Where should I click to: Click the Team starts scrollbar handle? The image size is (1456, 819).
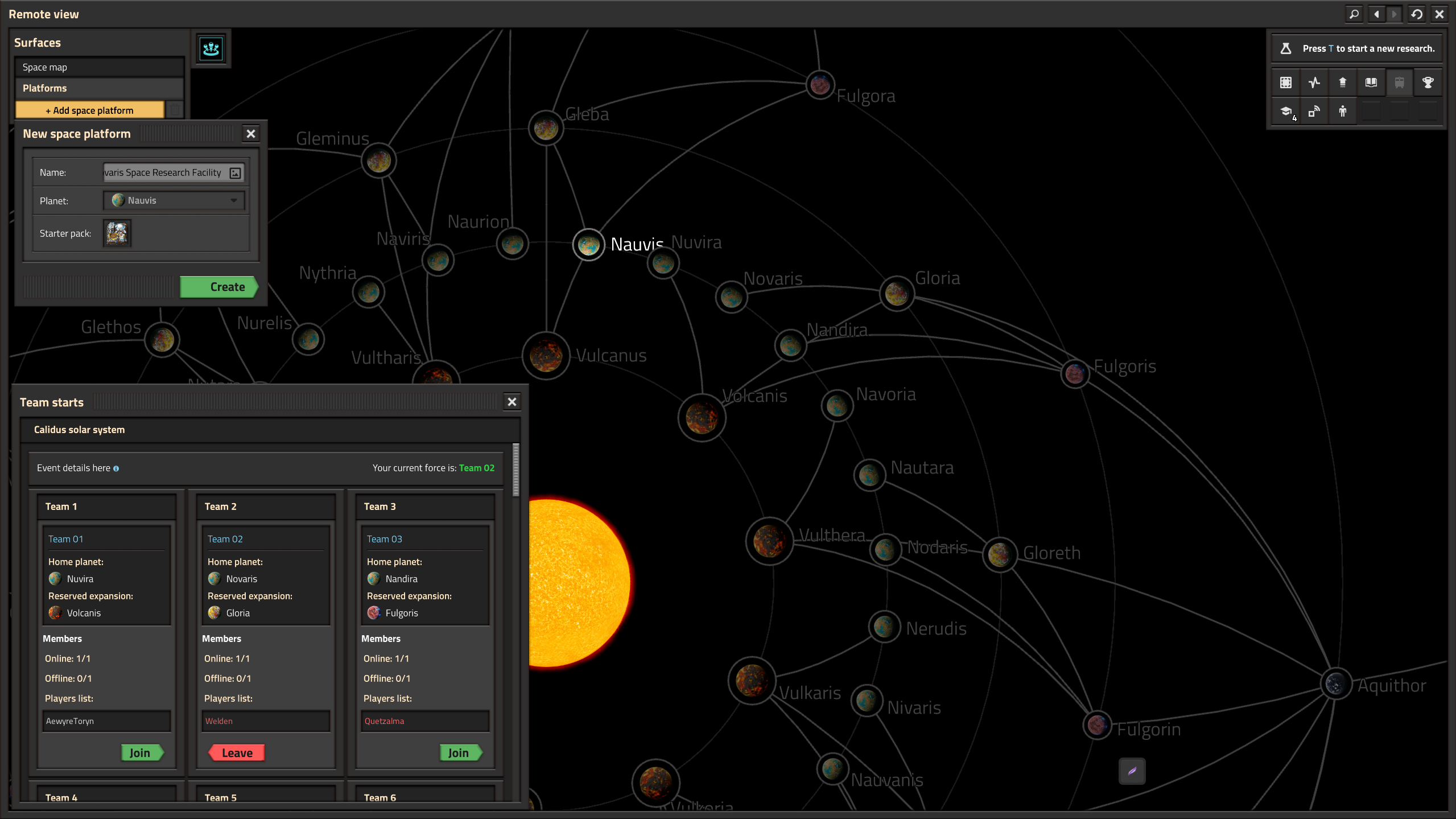pyautogui.click(x=516, y=470)
